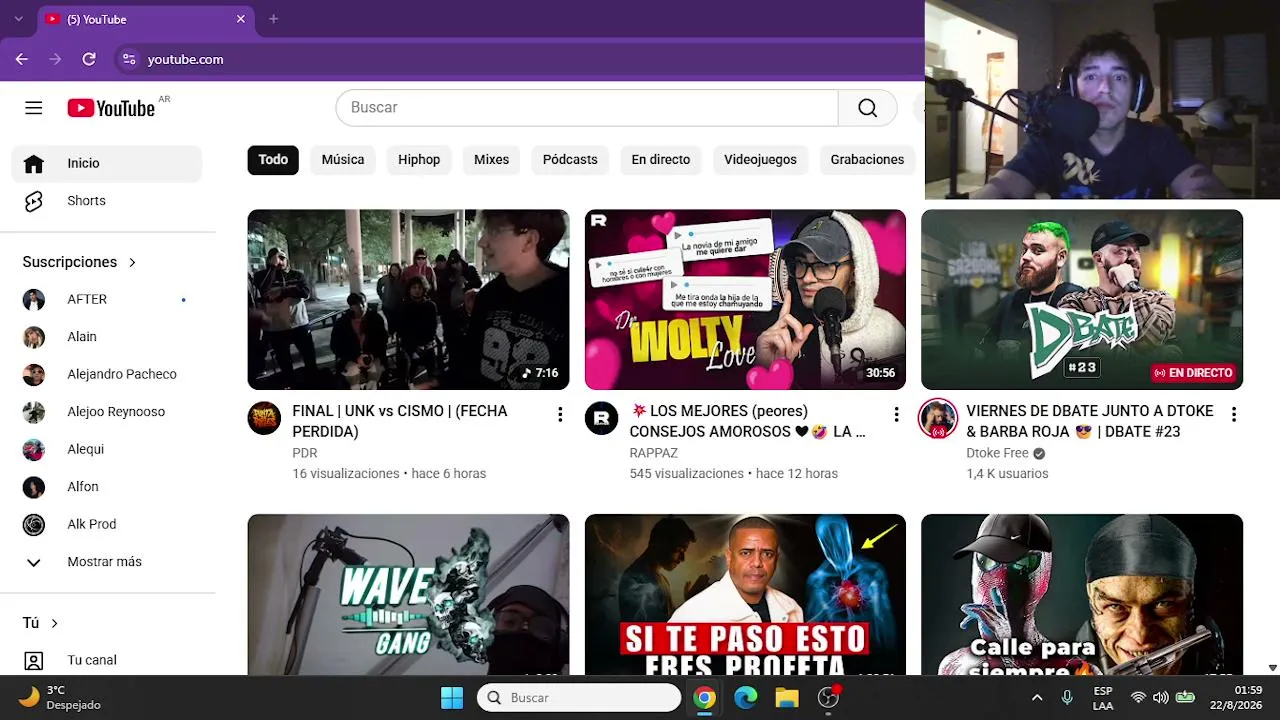Open the RAPPAZ channel avatar
The image size is (1280, 720).
601,418
